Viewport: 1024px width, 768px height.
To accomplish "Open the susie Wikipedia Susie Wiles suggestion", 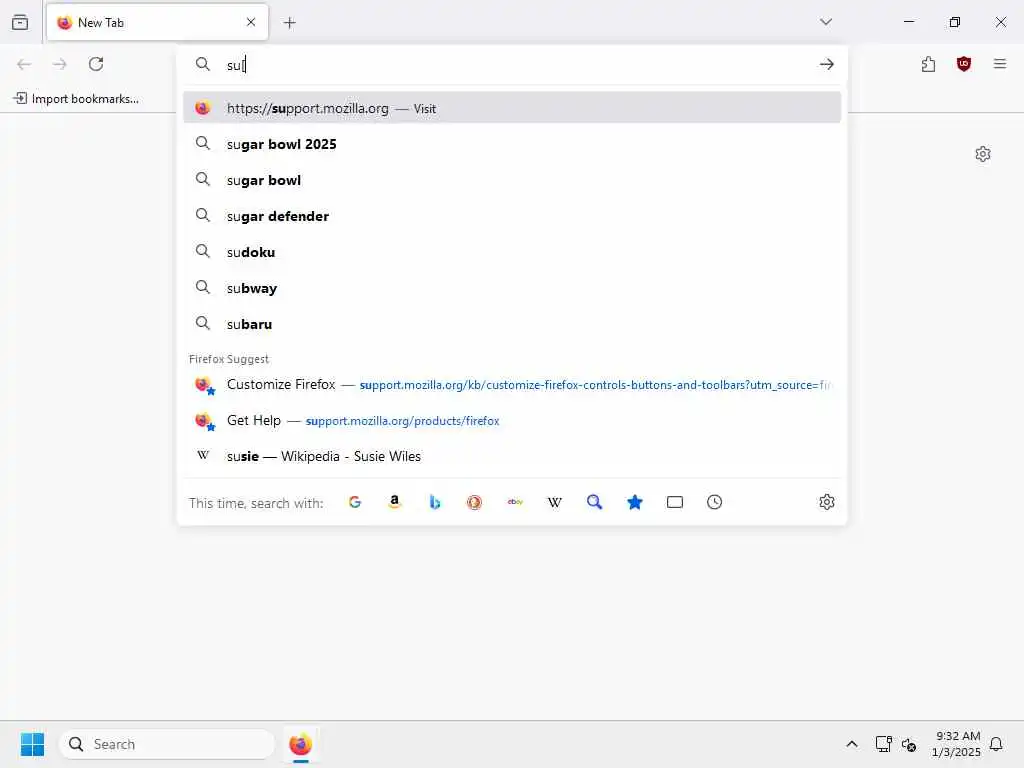I will point(512,456).
